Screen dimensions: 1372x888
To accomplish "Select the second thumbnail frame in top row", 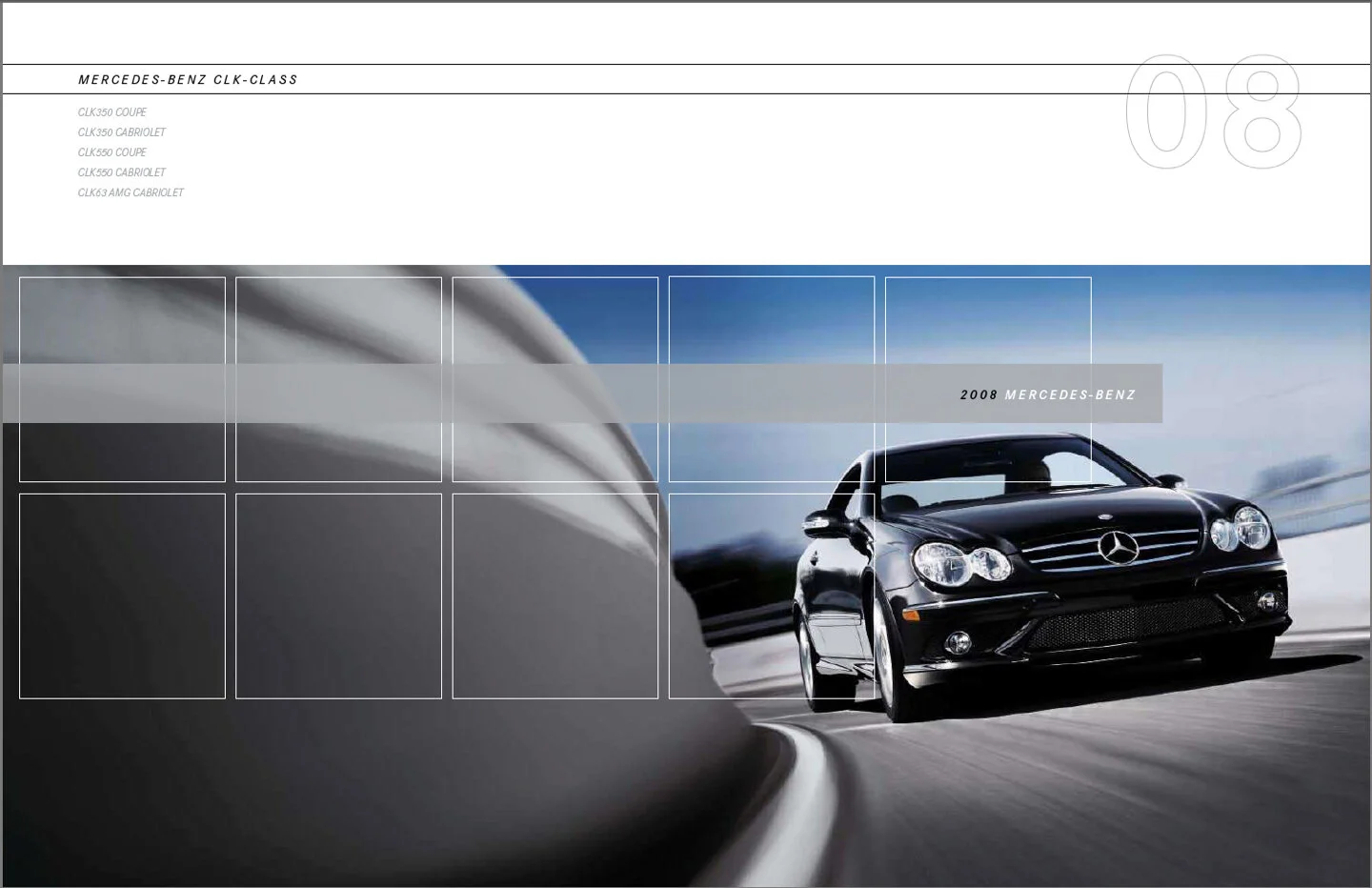I will (x=338, y=378).
